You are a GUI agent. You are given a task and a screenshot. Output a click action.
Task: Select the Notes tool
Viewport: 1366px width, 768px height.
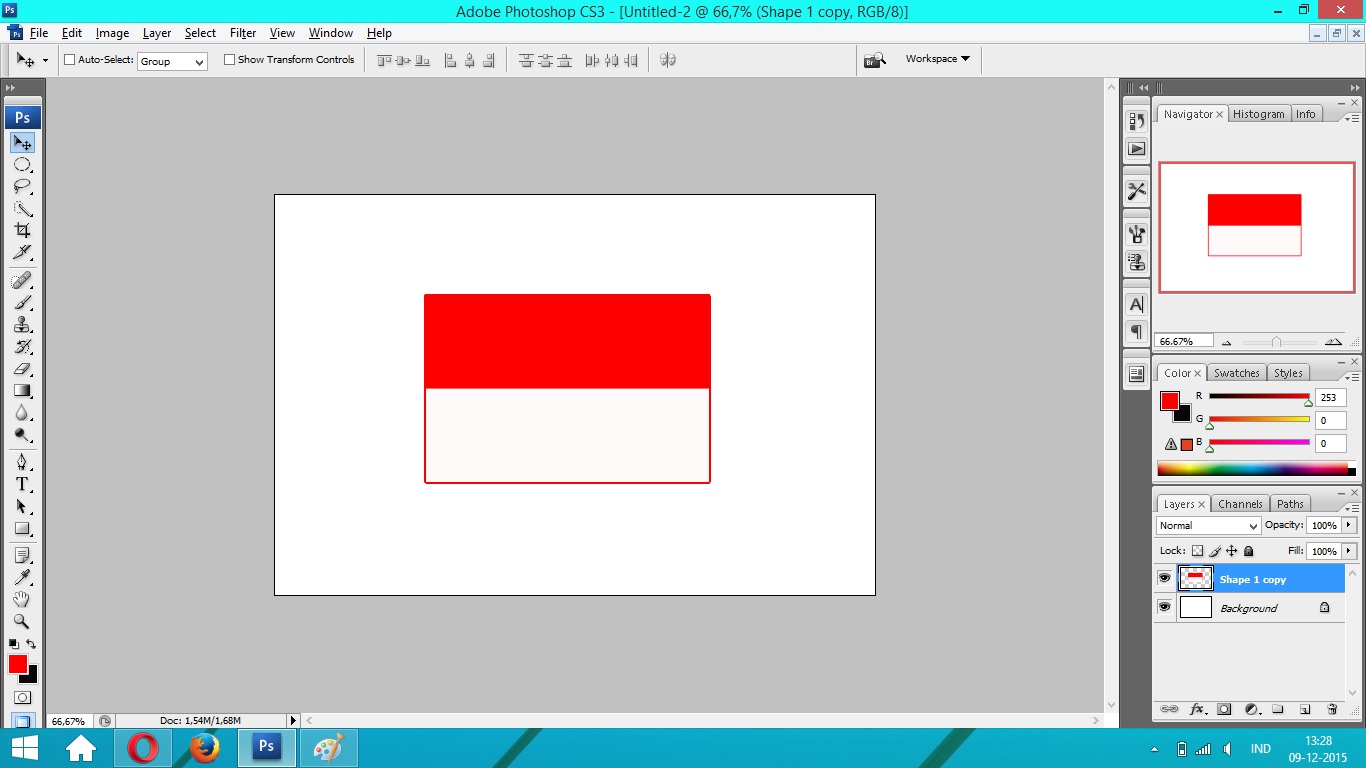pyautogui.click(x=22, y=555)
